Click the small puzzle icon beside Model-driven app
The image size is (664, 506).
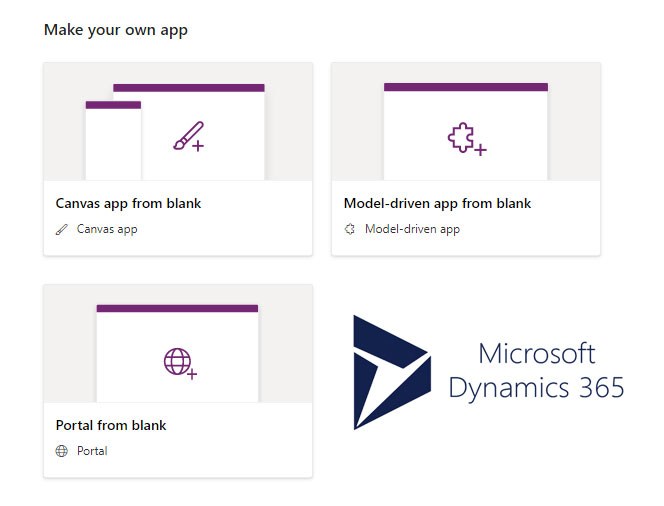[x=350, y=229]
